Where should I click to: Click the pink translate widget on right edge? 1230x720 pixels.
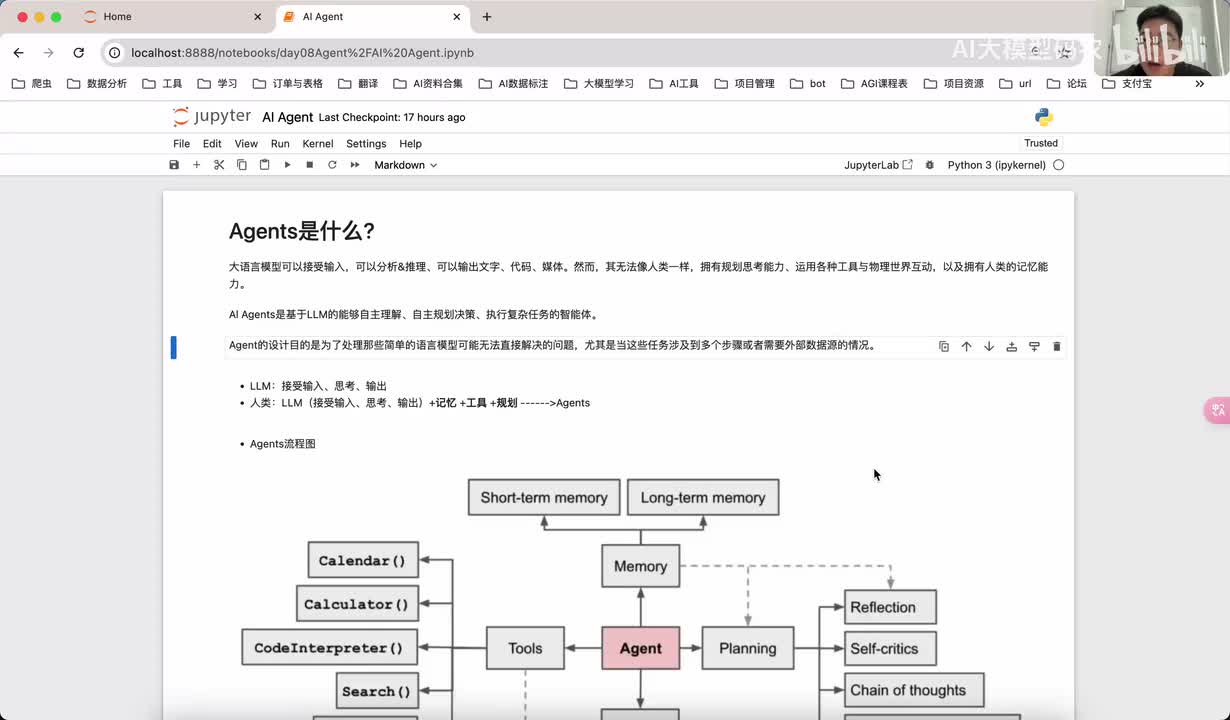pos(1217,410)
